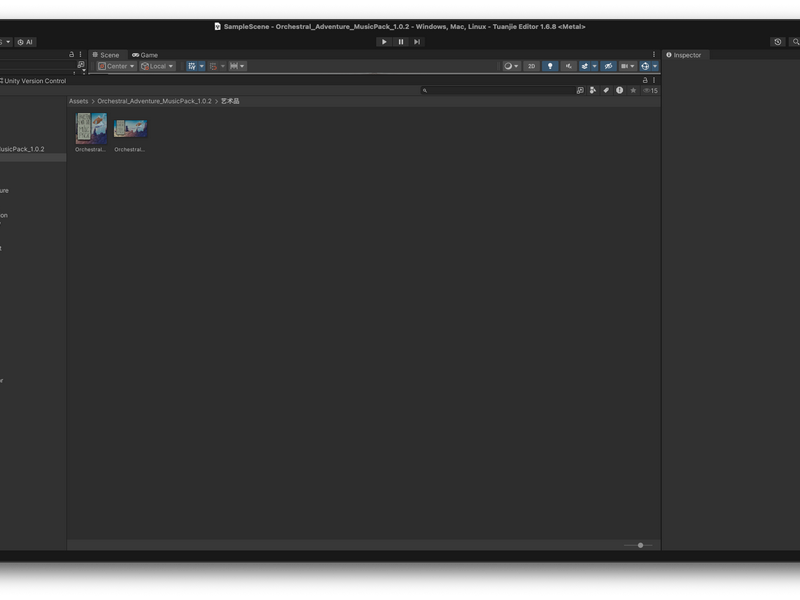This screenshot has width=800, height=600.
Task: Advance one frame with the Step button
Action: [417, 42]
